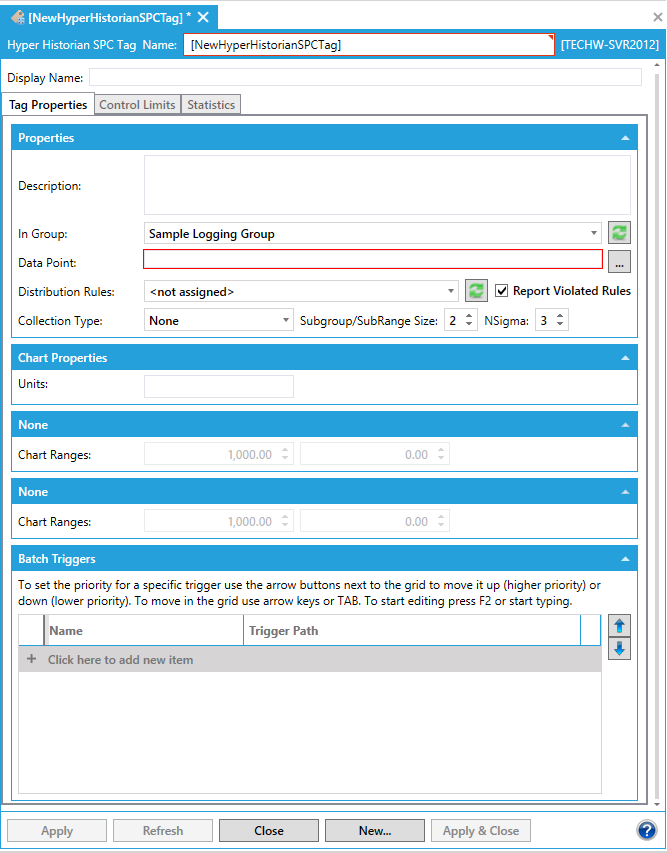Open the Collection Type dropdown

(285, 321)
